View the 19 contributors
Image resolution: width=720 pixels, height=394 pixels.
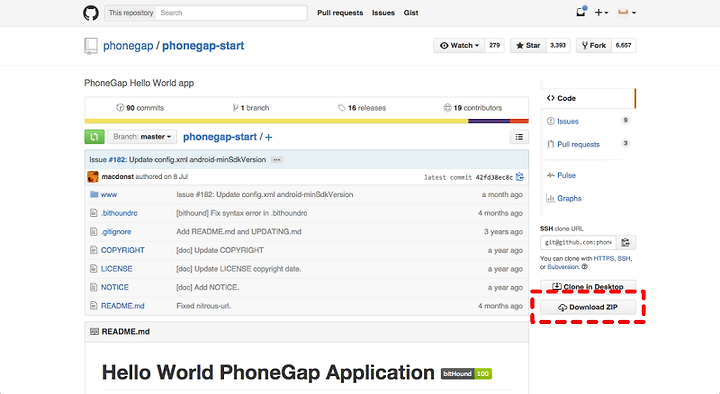pyautogui.click(x=472, y=108)
